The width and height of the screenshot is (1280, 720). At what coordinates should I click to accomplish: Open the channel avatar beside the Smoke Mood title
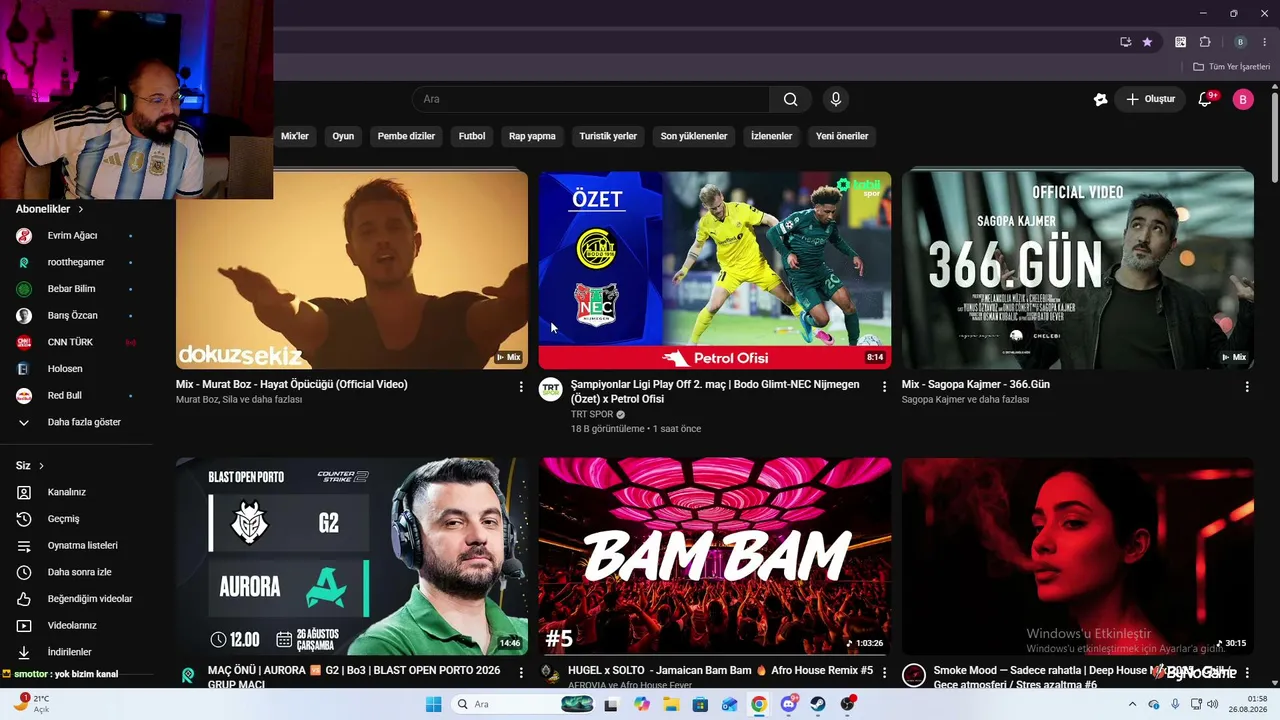(914, 675)
